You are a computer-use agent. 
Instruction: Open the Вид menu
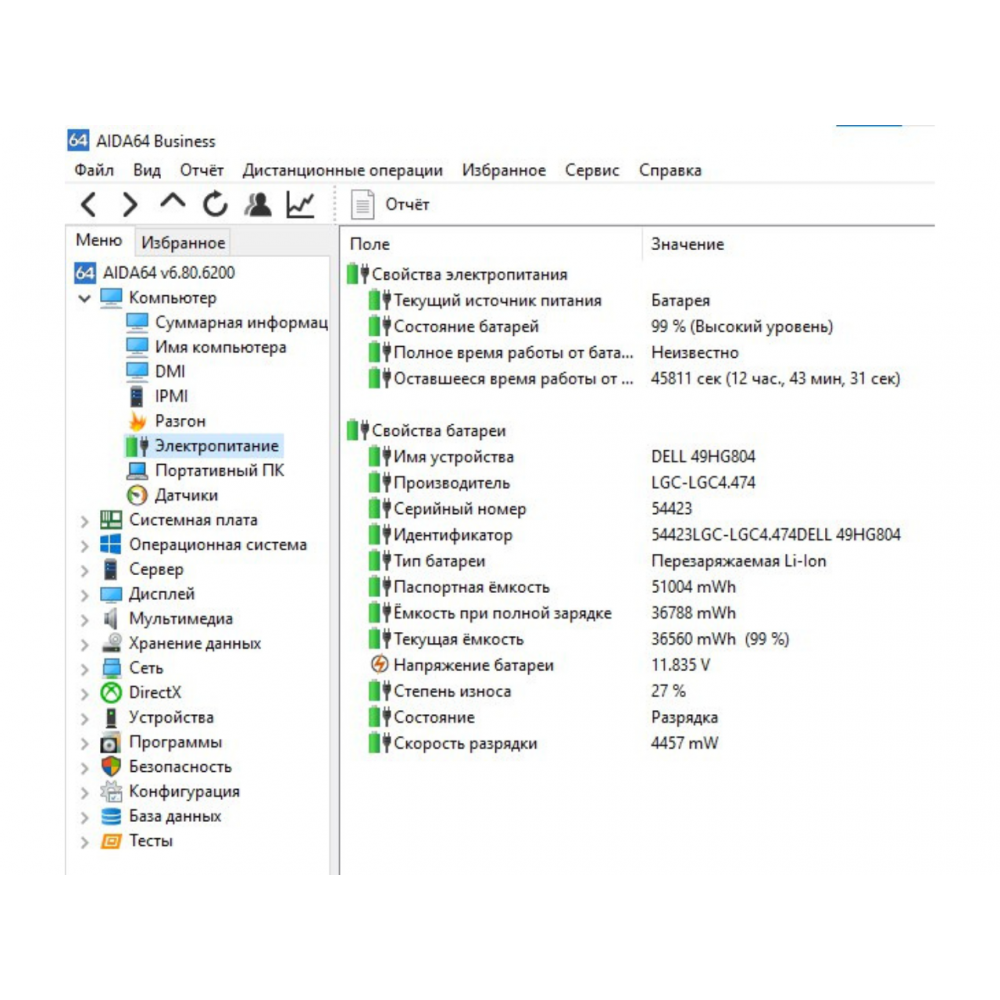click(x=147, y=170)
